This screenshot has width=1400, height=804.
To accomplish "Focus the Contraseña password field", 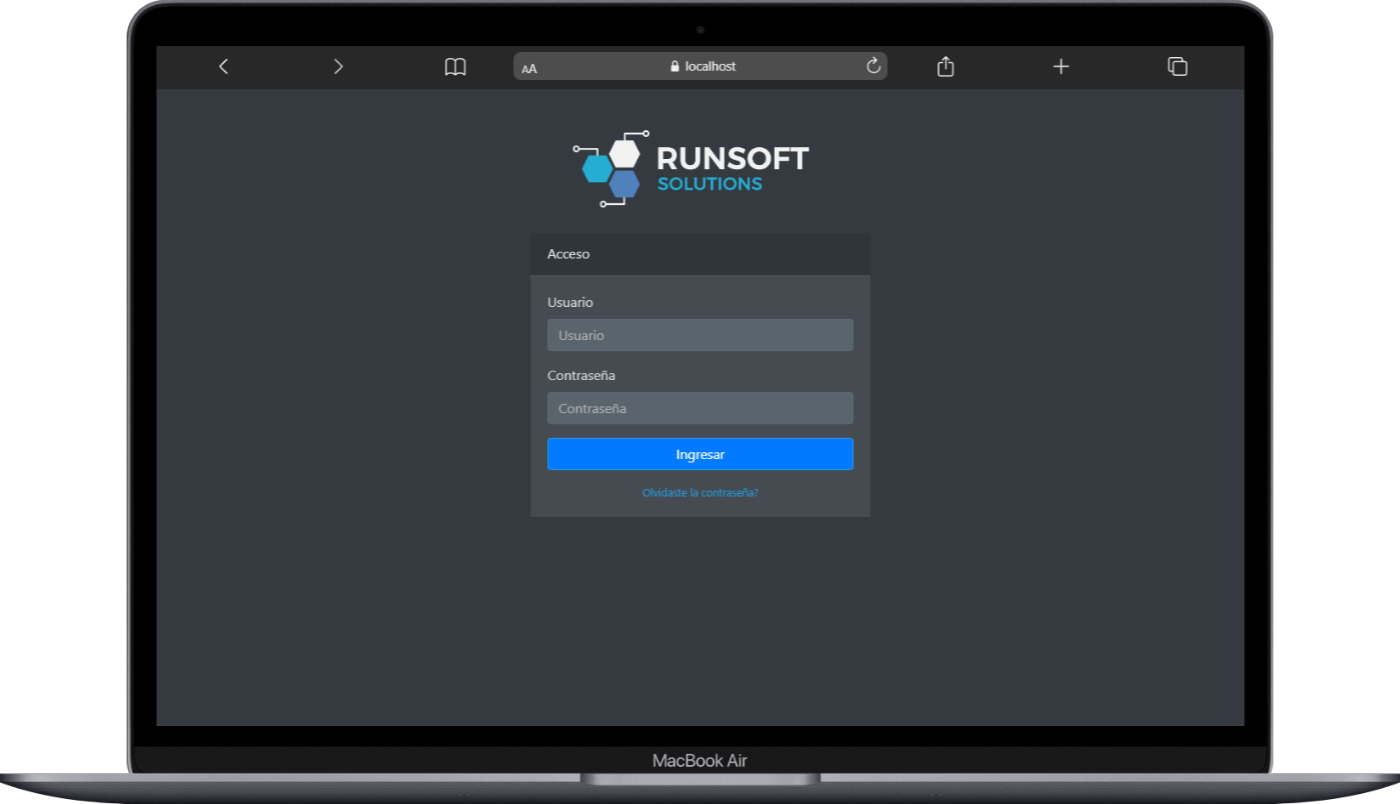I will pyautogui.click(x=700, y=408).
